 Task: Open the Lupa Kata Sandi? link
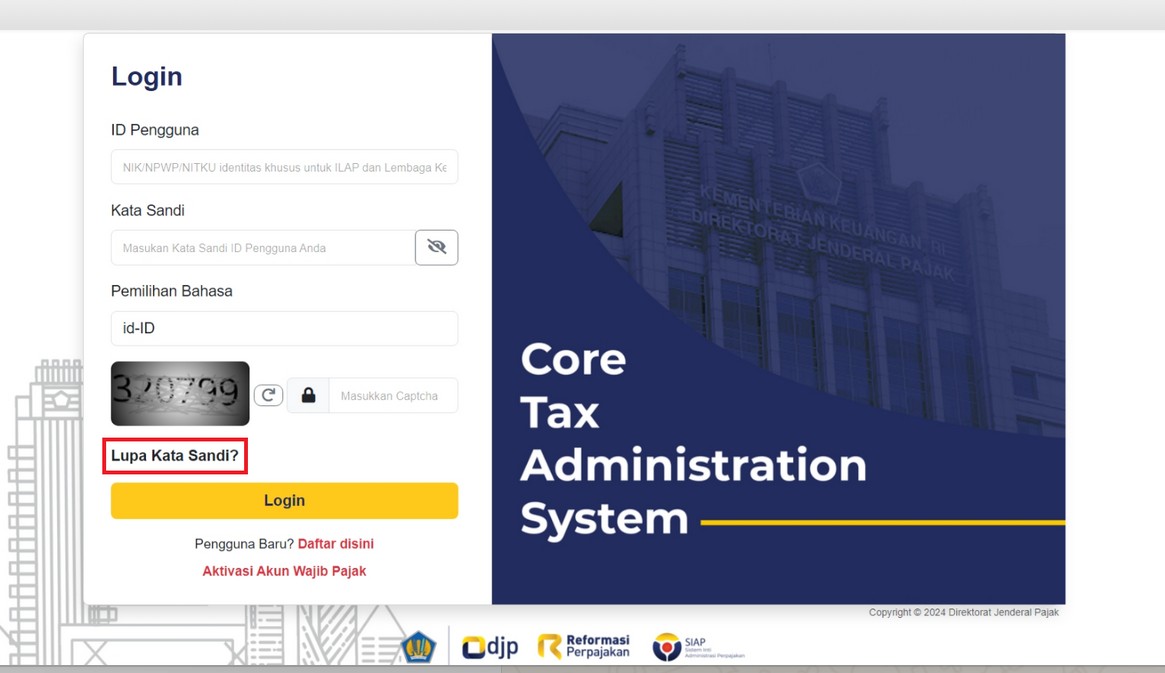(x=175, y=456)
